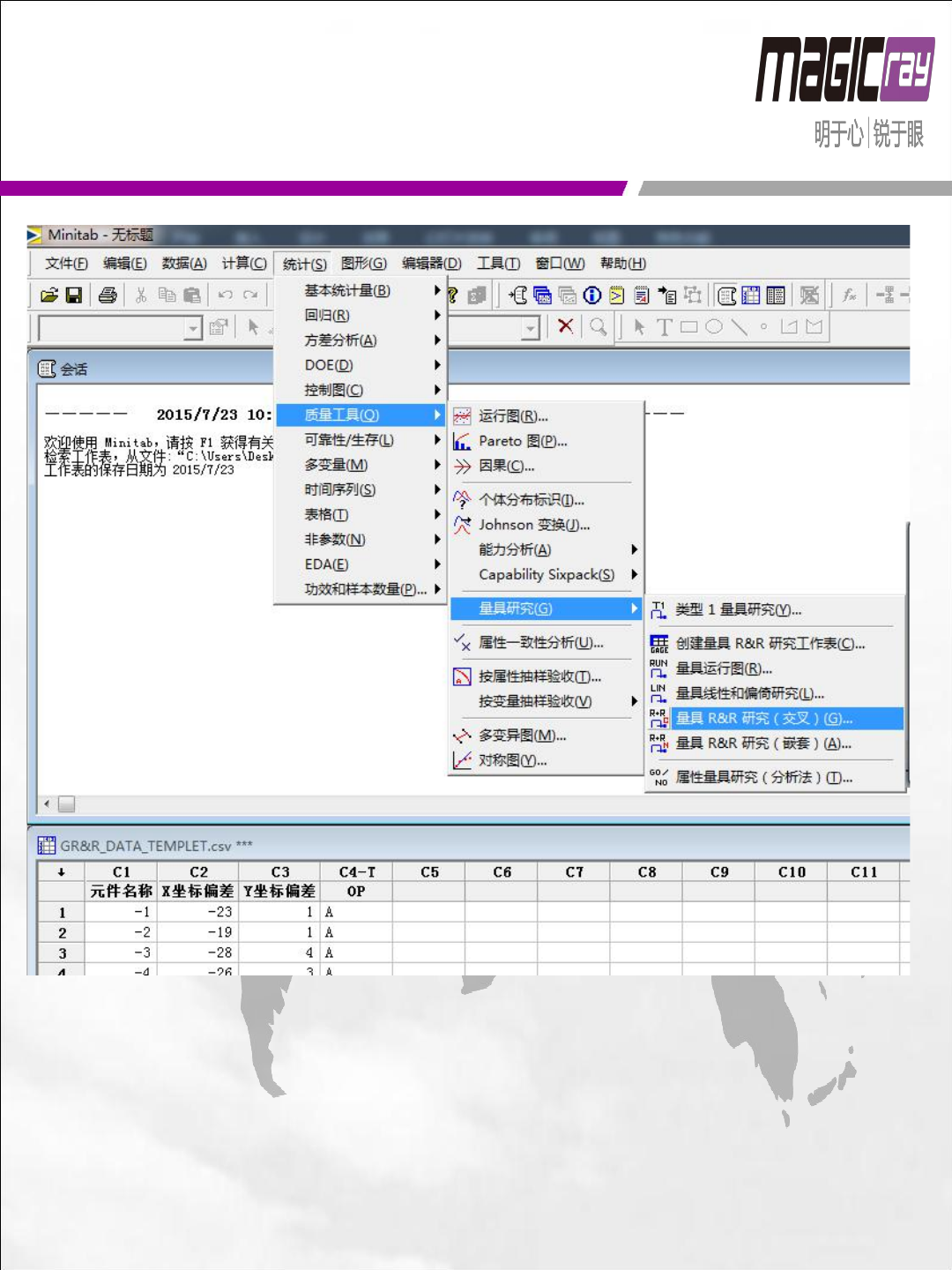This screenshot has width=952, height=1270.
Task: Show the Worksheet window toolbar icon
Action: tap(751, 295)
